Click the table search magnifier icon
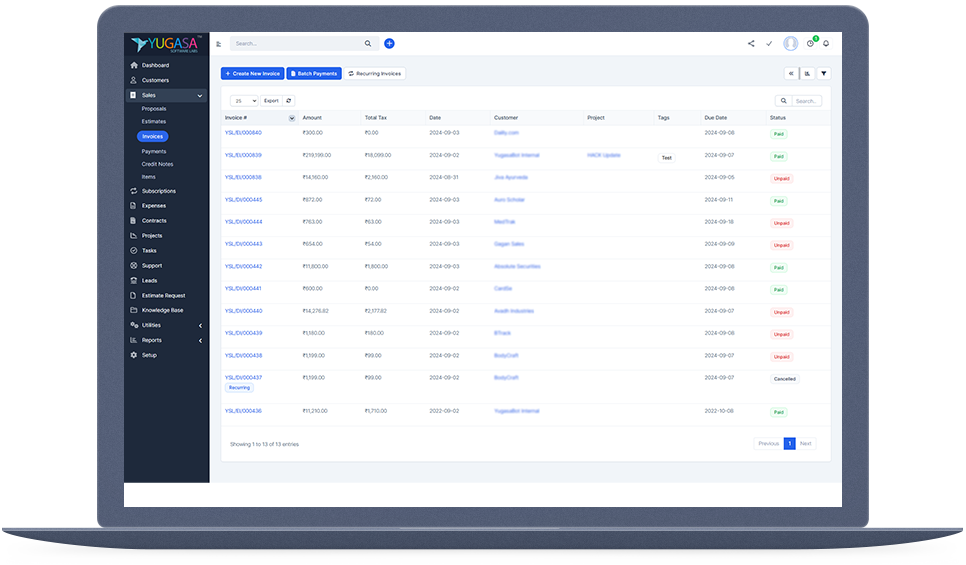 pyautogui.click(x=784, y=100)
